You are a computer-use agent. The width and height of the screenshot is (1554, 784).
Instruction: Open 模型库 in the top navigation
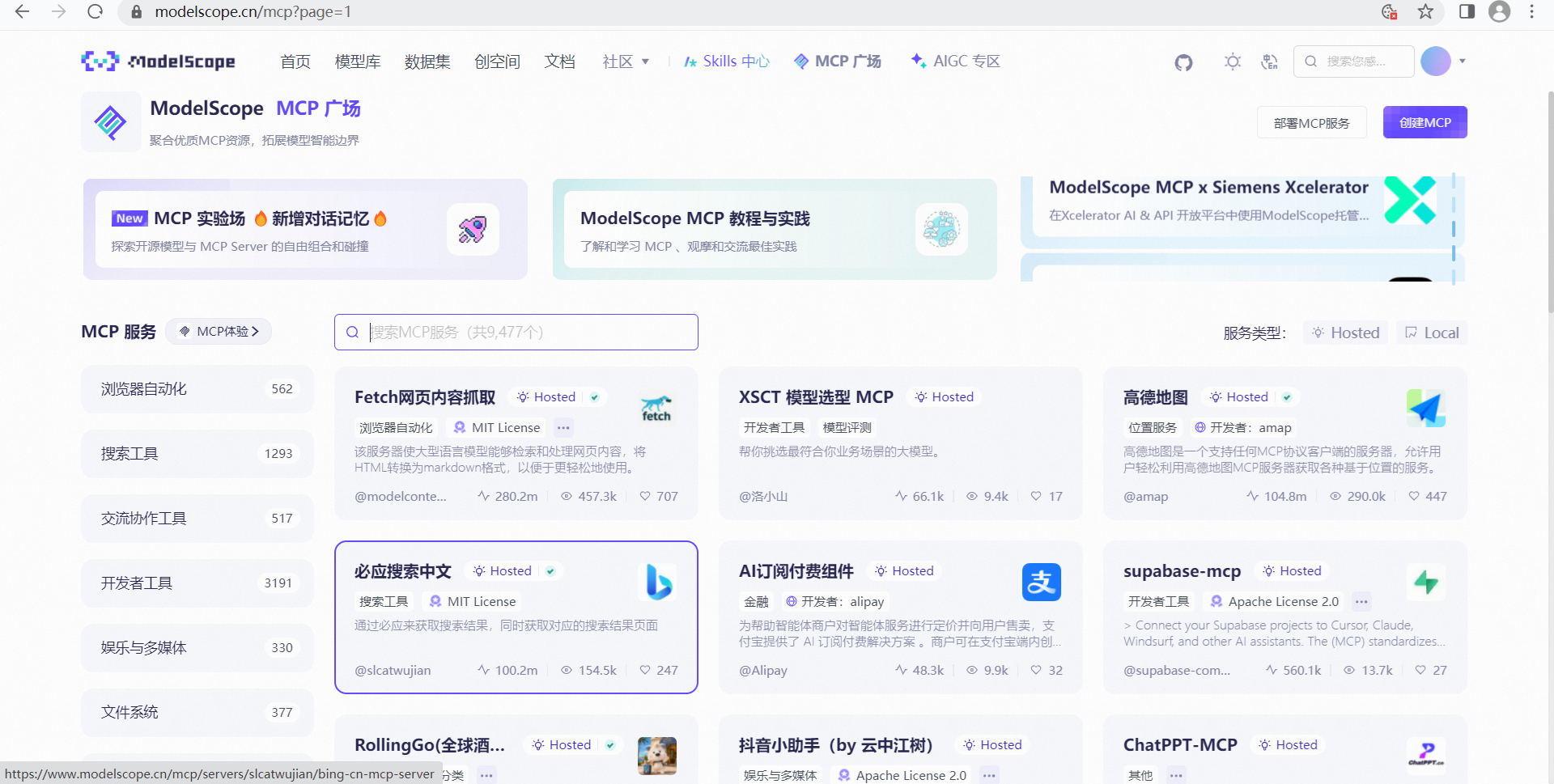pos(358,61)
